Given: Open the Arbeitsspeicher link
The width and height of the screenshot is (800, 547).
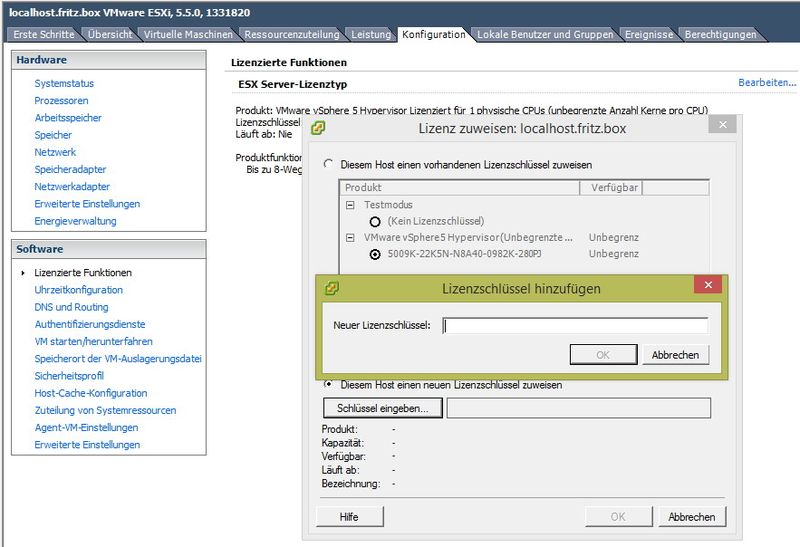Looking at the screenshot, I should point(68,118).
